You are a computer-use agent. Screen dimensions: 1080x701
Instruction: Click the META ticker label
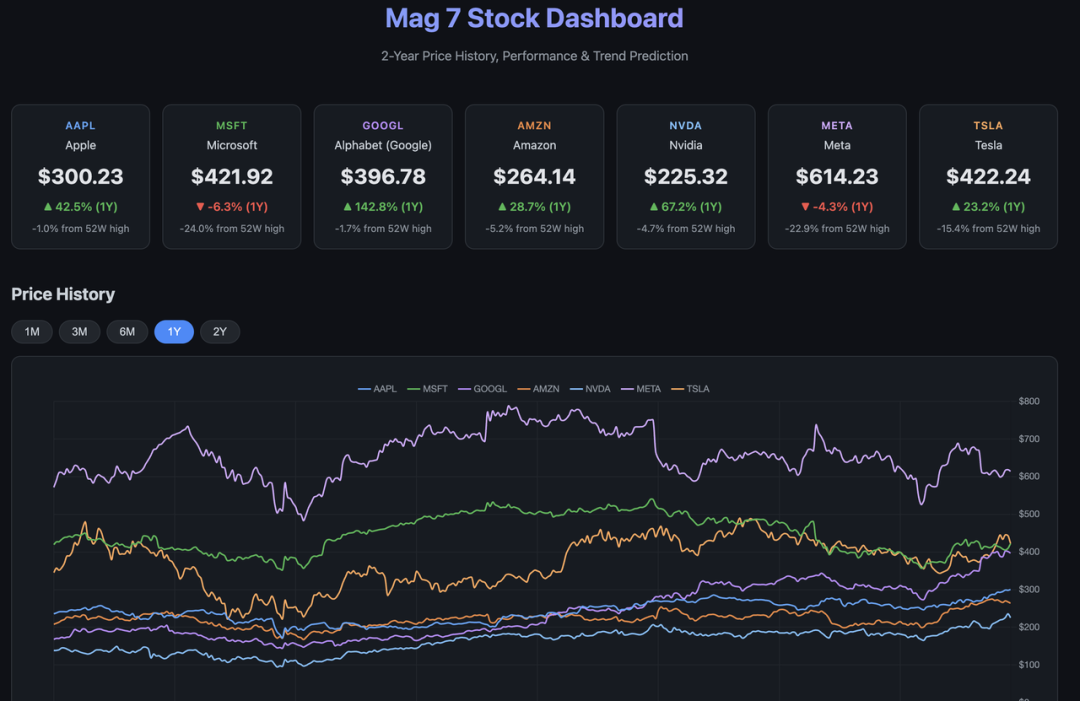click(x=837, y=126)
